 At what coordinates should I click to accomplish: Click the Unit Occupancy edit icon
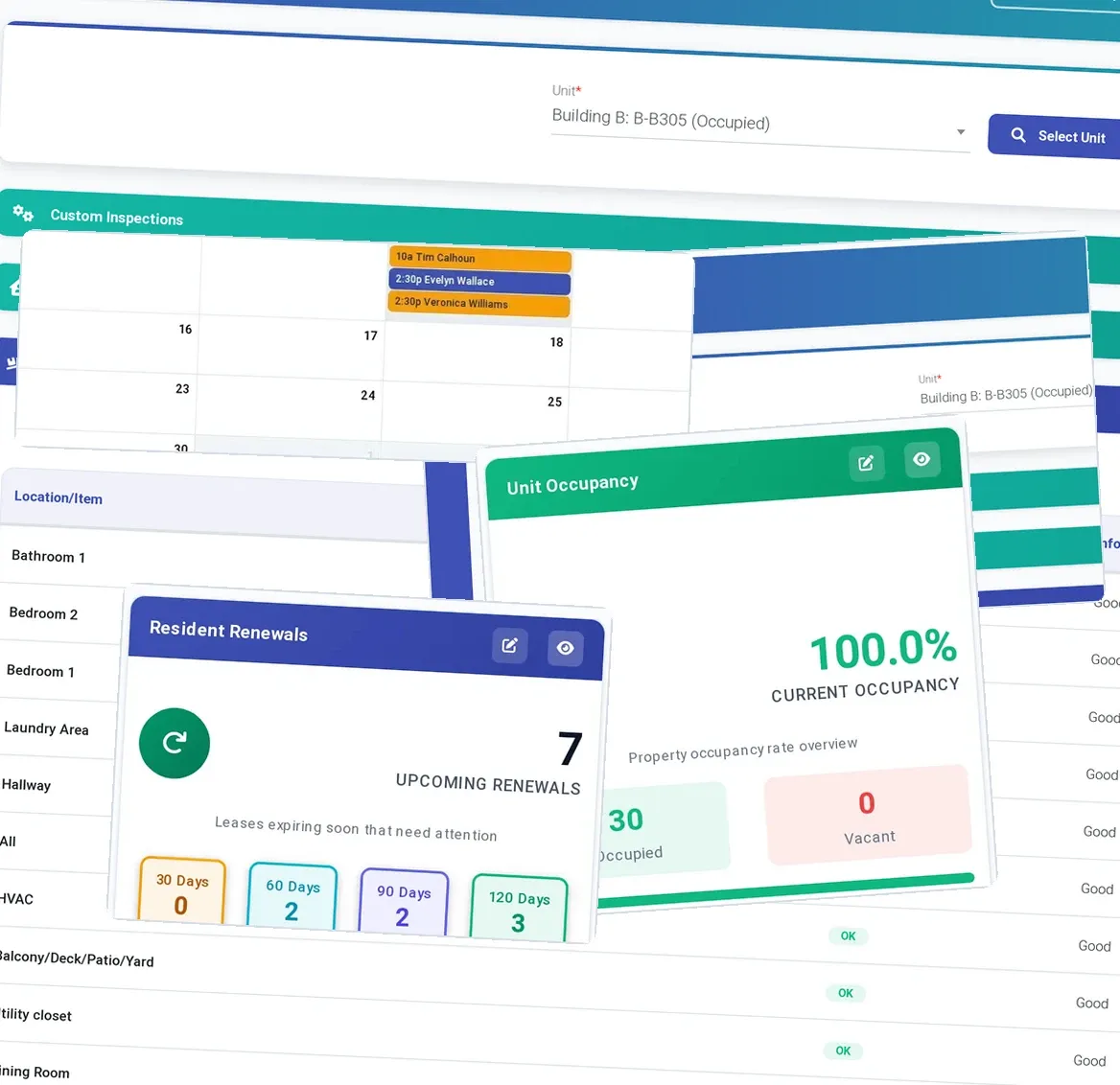[x=867, y=463]
